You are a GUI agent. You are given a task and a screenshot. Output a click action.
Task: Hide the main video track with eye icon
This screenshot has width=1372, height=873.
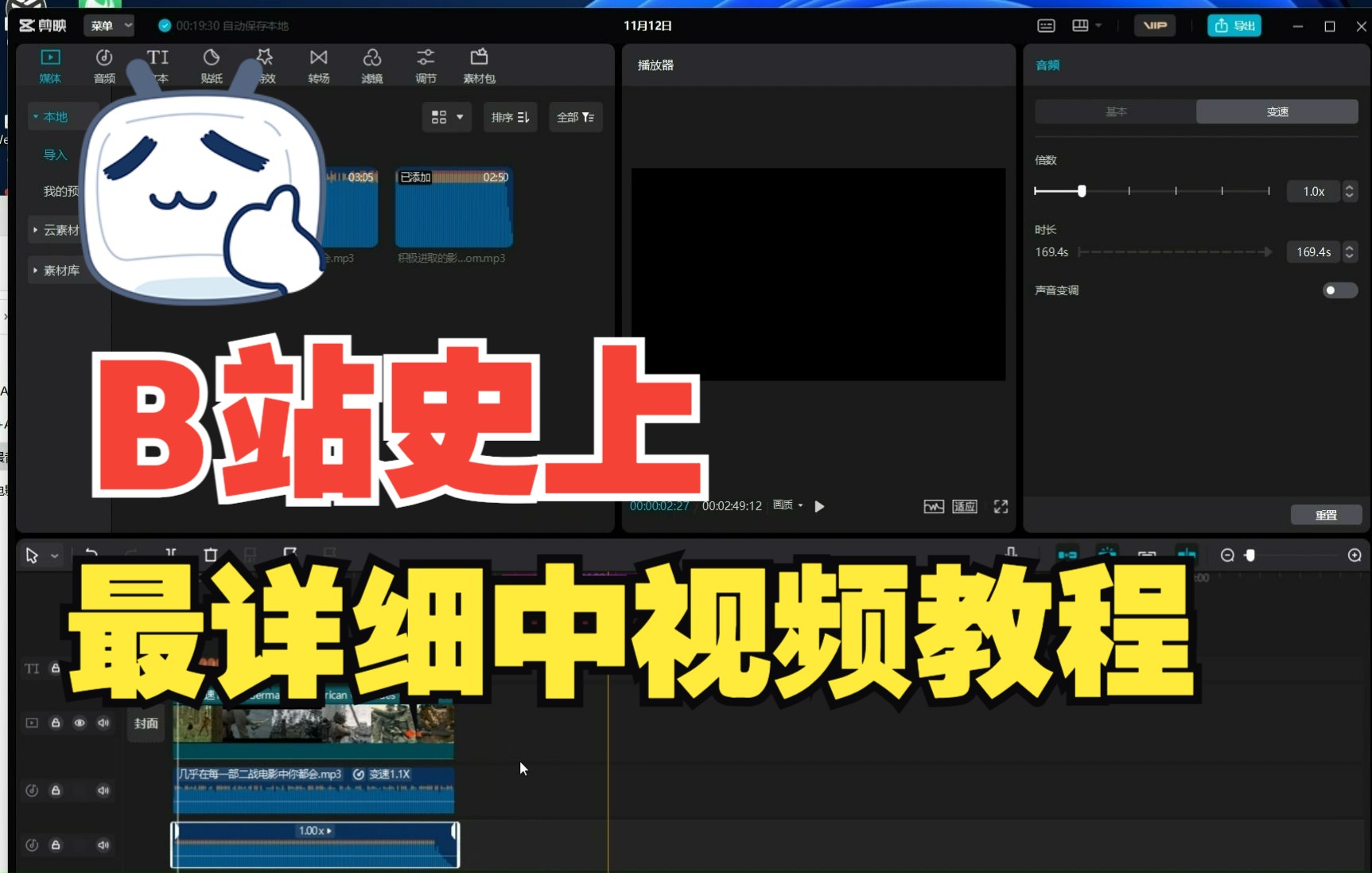tap(80, 723)
